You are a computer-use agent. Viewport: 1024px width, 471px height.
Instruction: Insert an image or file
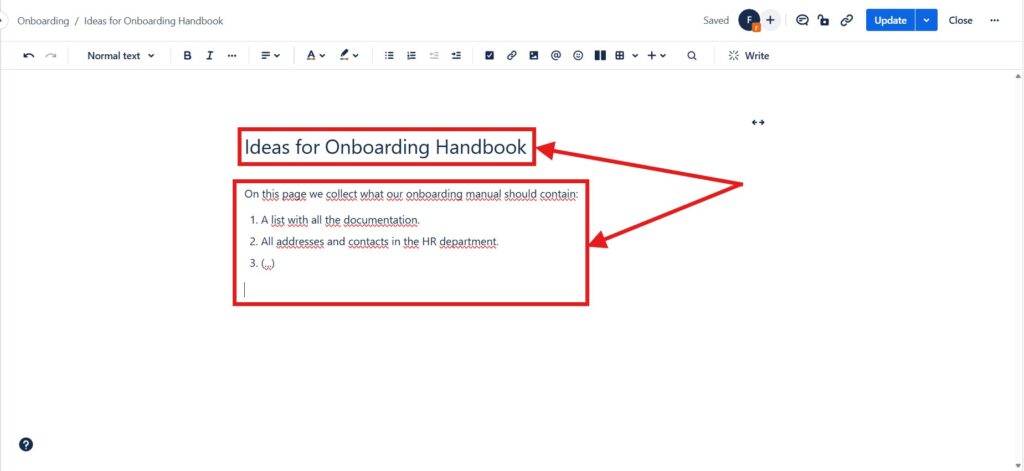click(534, 56)
